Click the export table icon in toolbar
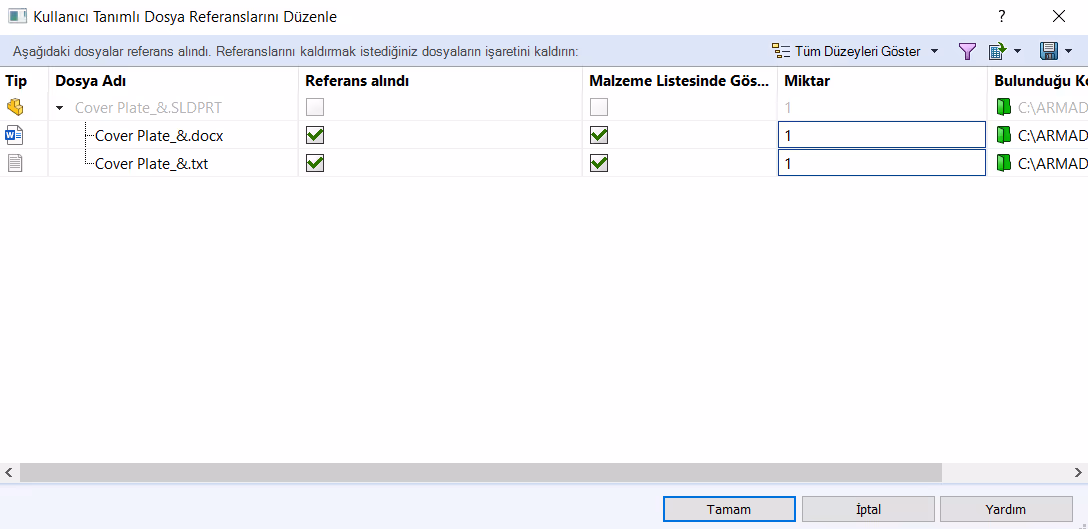This screenshot has height=529, width=1088. point(997,51)
